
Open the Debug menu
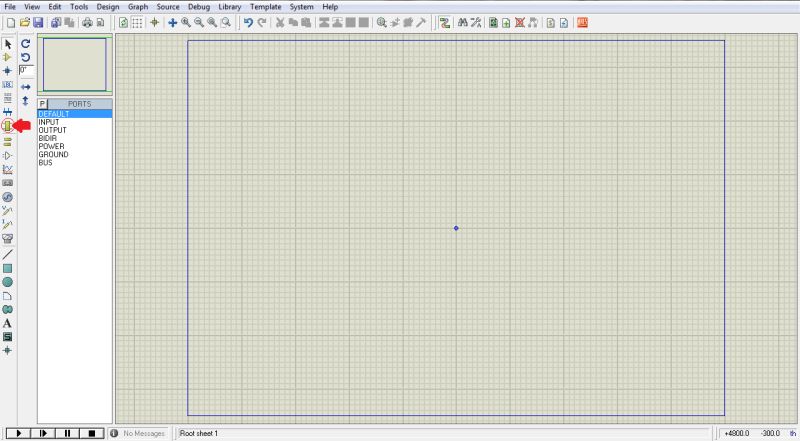tap(199, 7)
